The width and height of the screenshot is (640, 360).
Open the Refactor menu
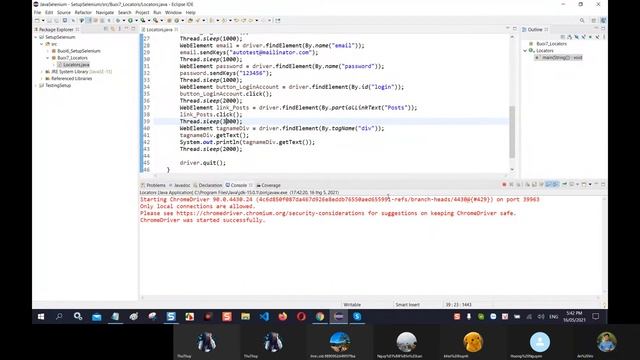tap(83, 13)
